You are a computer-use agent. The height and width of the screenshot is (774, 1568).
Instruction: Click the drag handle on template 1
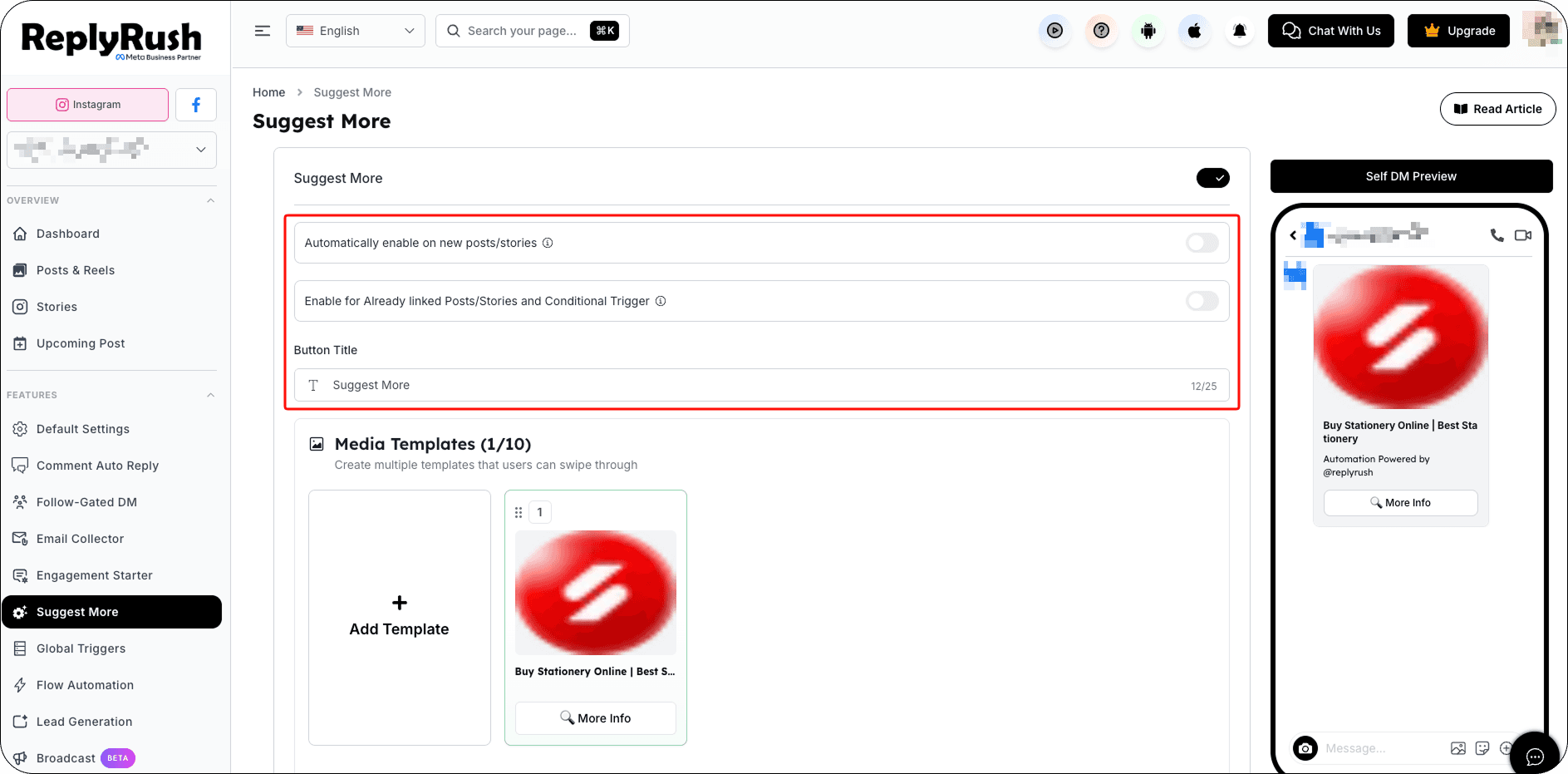click(519, 512)
